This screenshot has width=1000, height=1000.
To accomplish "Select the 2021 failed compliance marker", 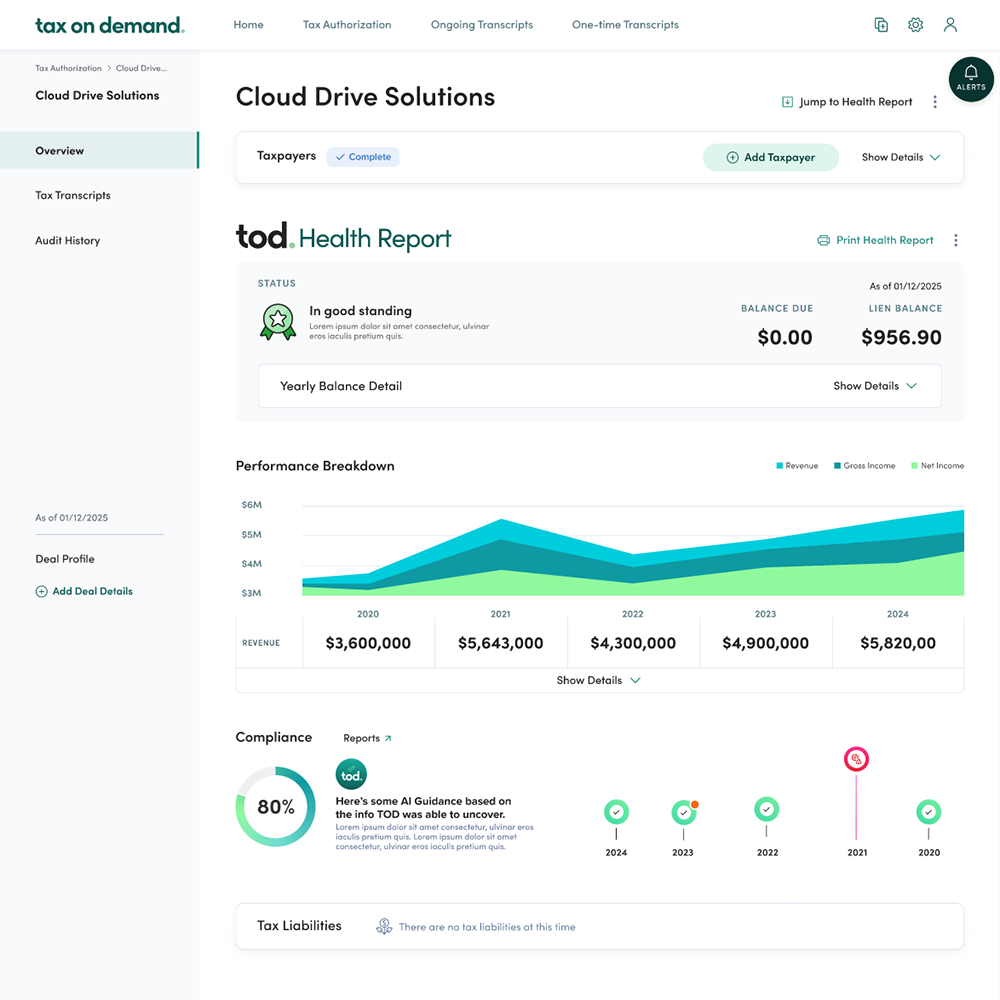I will 856,760.
